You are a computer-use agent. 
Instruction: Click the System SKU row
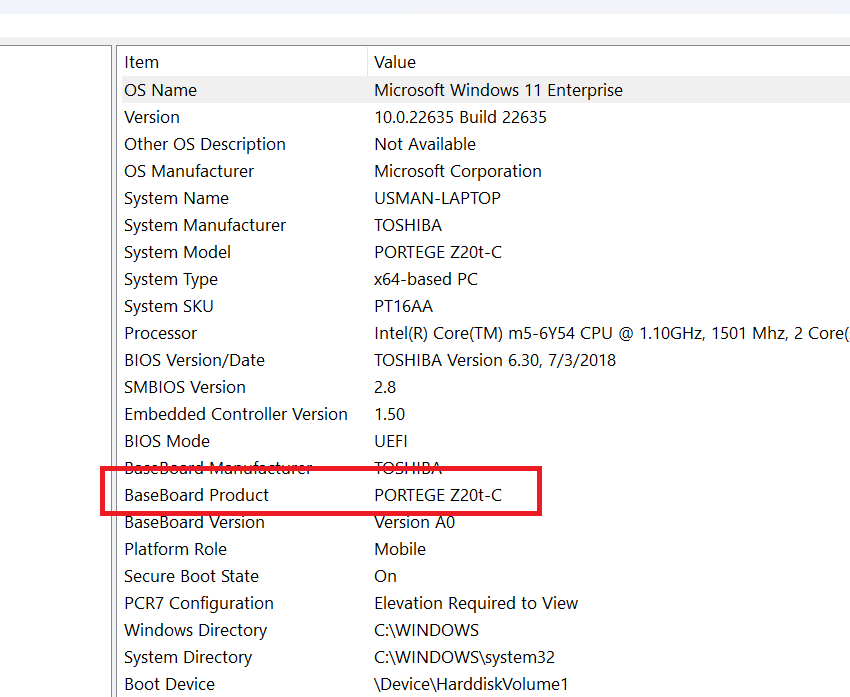(x=169, y=306)
